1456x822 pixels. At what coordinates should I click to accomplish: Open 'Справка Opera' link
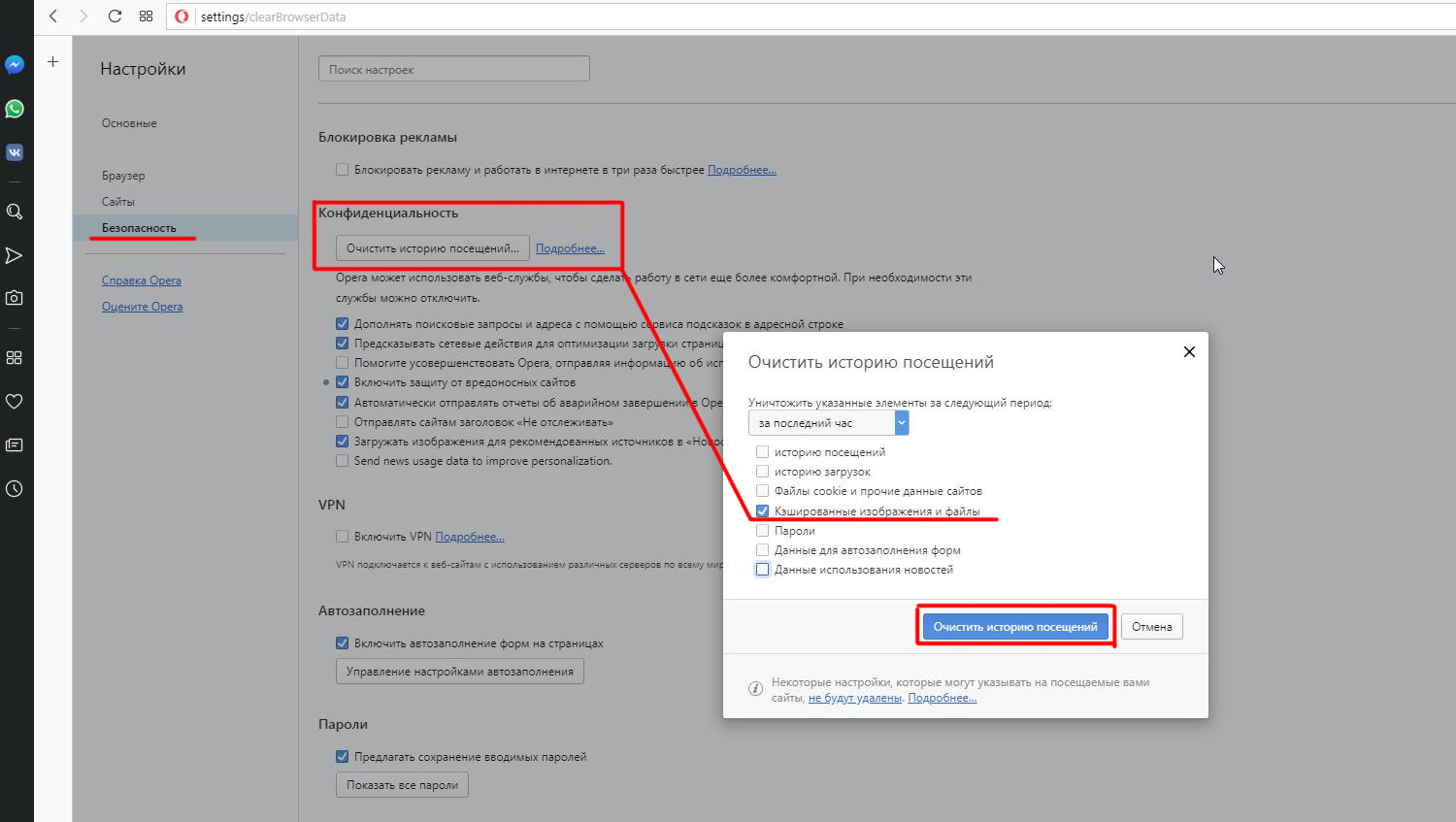pyautogui.click(x=142, y=280)
